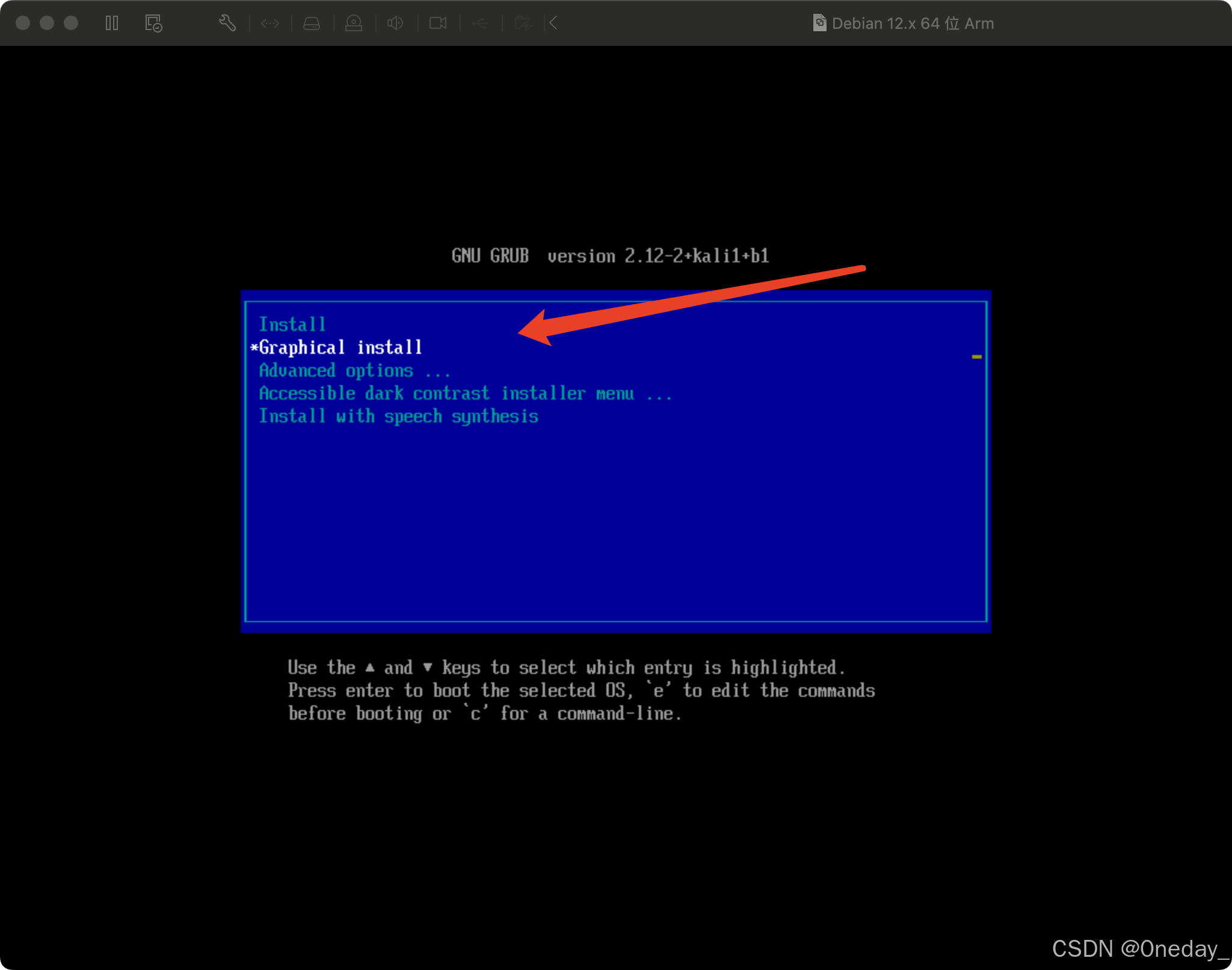
Task: Click the hard disk device icon
Action: [312, 23]
